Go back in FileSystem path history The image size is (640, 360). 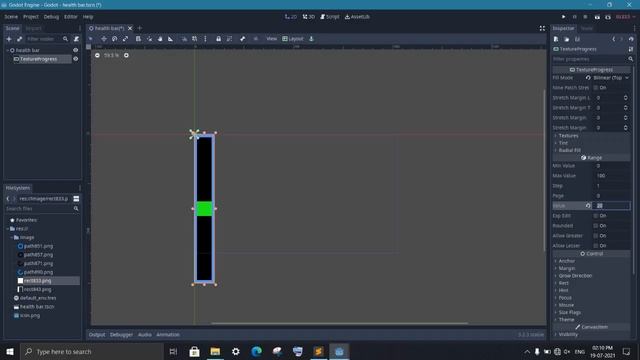(x=8, y=199)
